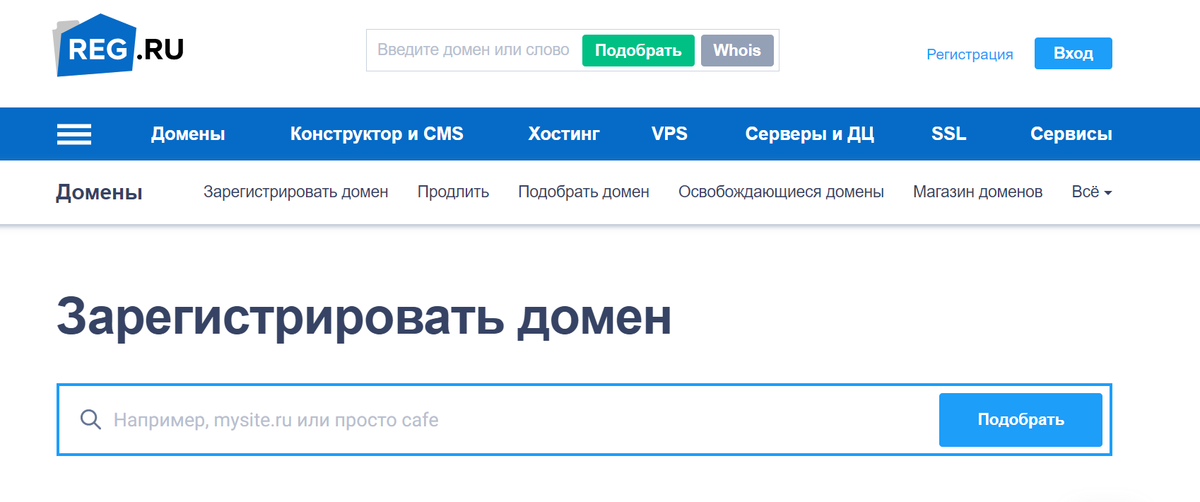The height and width of the screenshot is (502, 1200).
Task: Open the Домены main menu
Action: [x=188, y=134]
